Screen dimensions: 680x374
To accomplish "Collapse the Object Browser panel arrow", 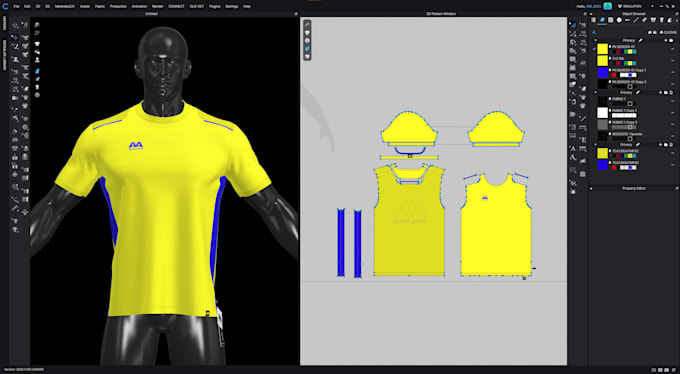I will click(591, 14).
